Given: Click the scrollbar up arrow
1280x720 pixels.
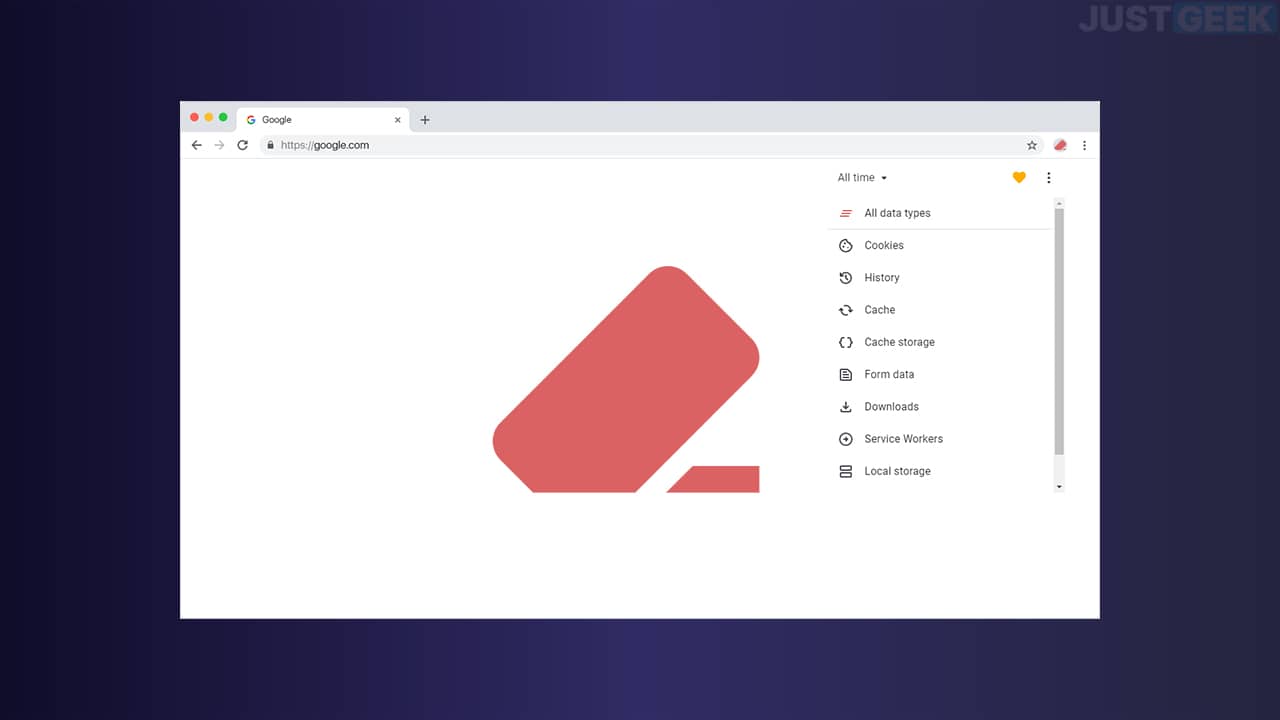Looking at the screenshot, I should coord(1059,203).
